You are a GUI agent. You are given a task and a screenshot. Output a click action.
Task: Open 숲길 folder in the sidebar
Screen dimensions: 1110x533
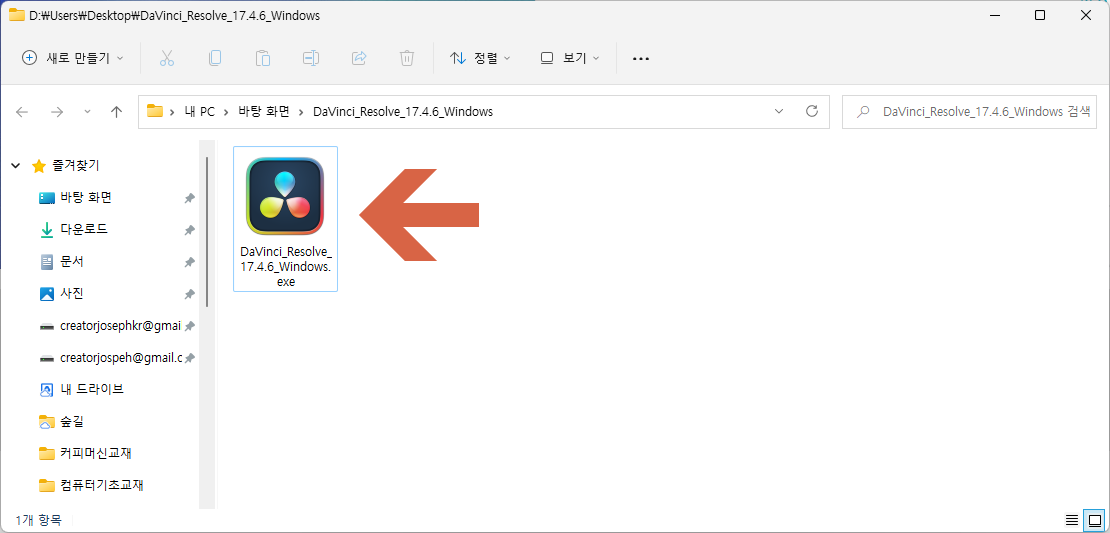(x=72, y=421)
